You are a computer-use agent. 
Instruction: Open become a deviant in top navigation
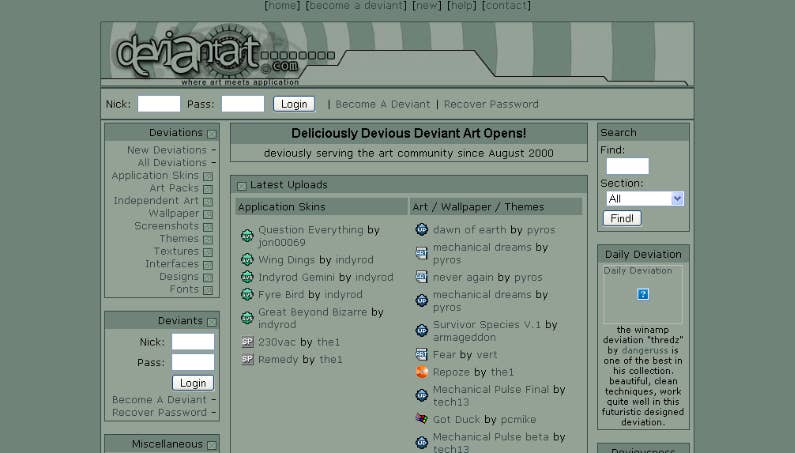356,6
